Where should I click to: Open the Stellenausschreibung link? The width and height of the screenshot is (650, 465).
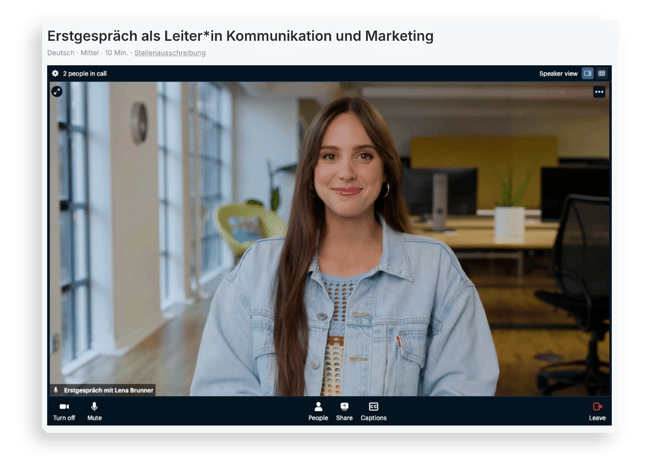[170, 53]
